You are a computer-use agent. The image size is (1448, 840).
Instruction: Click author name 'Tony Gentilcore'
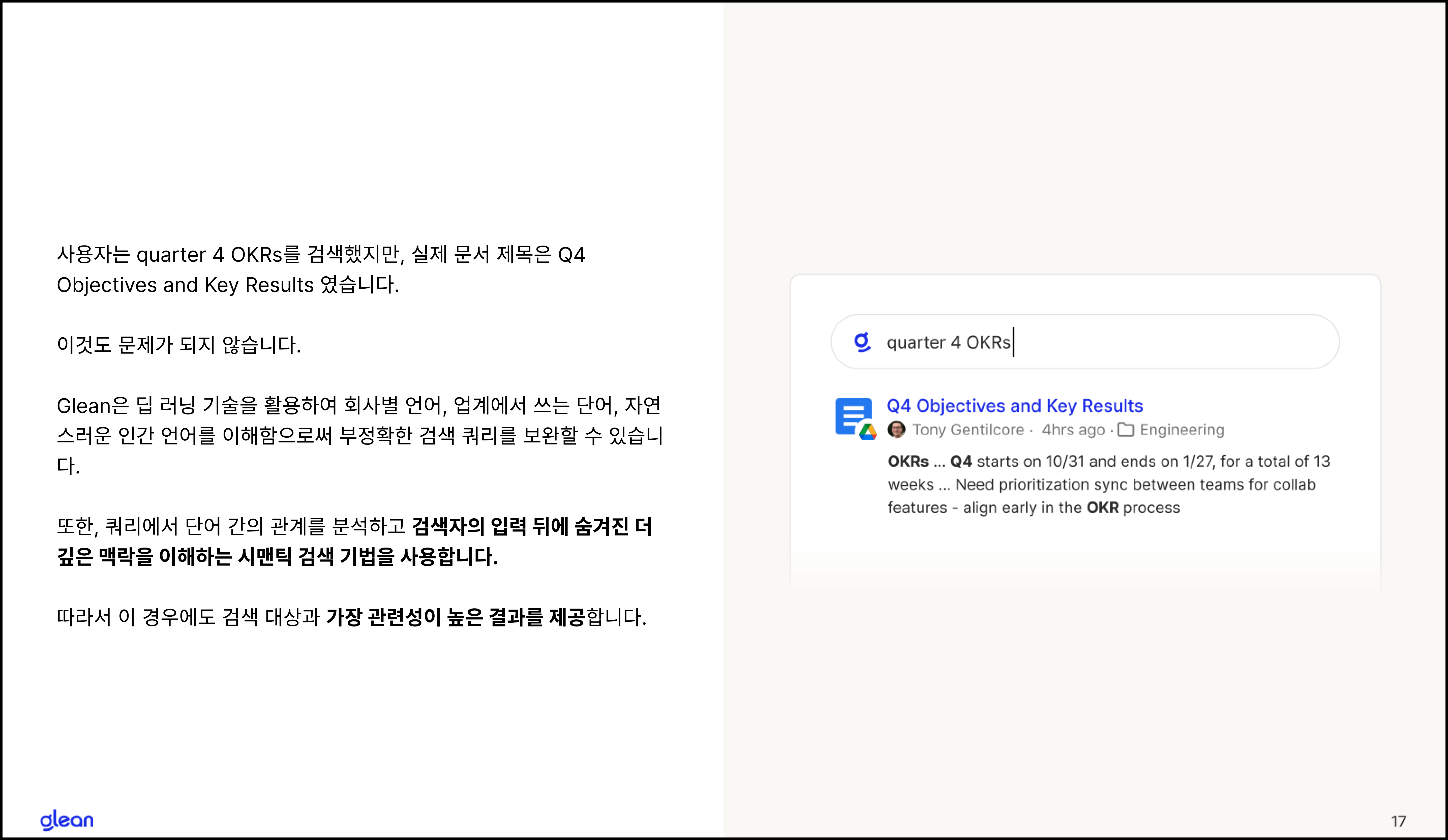click(968, 430)
